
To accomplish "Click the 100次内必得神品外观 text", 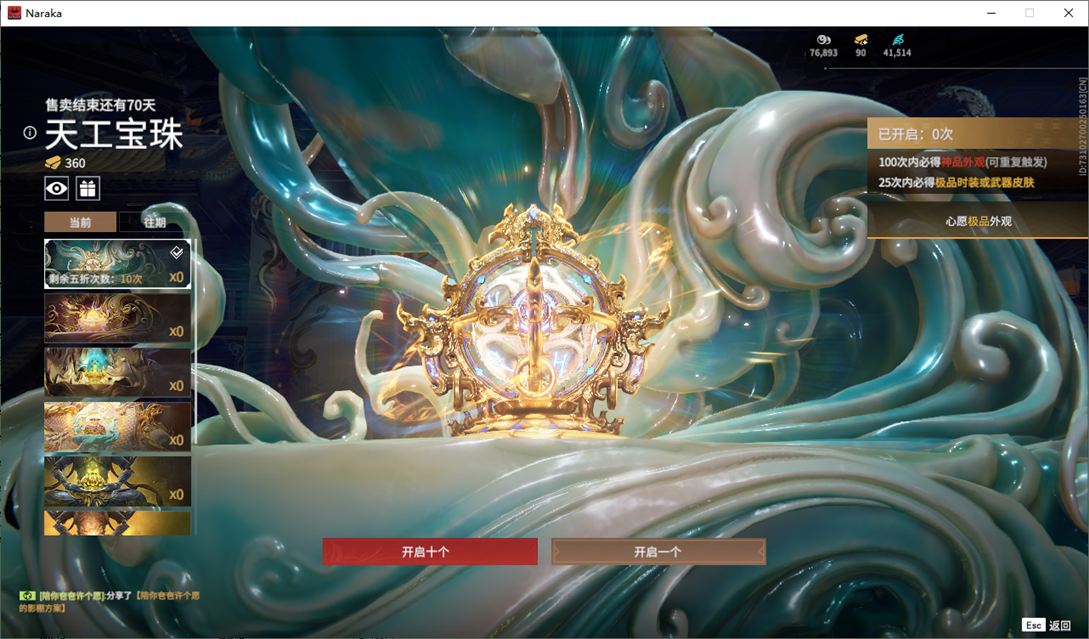I will [963, 162].
